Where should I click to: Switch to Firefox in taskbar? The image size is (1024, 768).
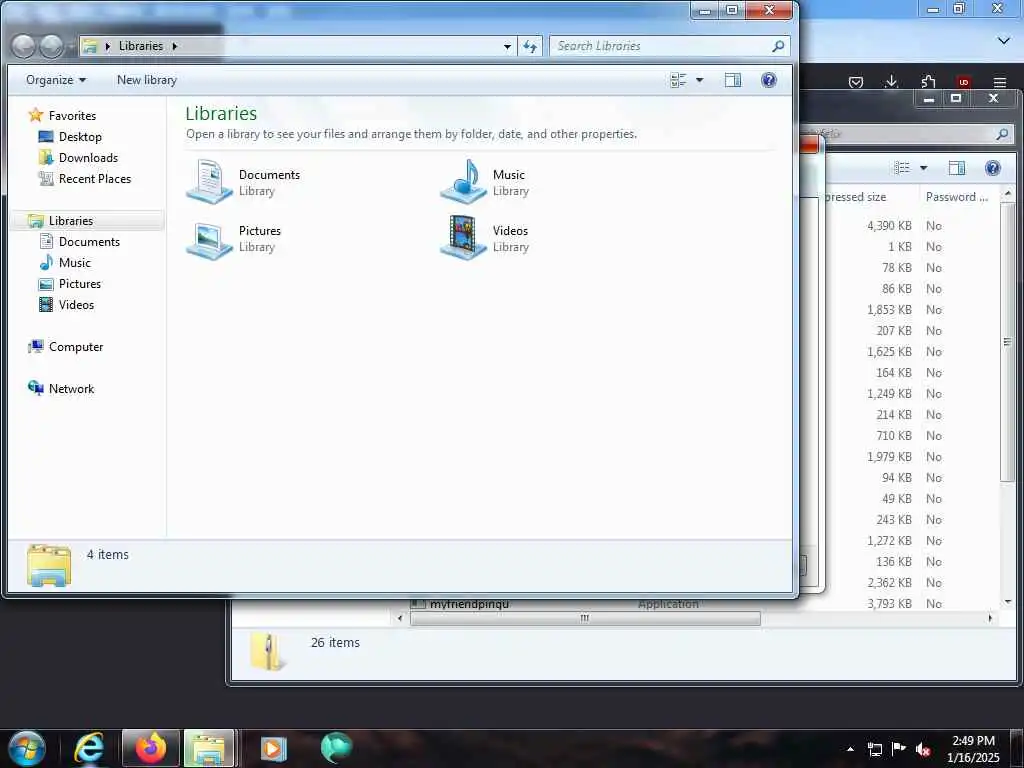[x=151, y=748]
